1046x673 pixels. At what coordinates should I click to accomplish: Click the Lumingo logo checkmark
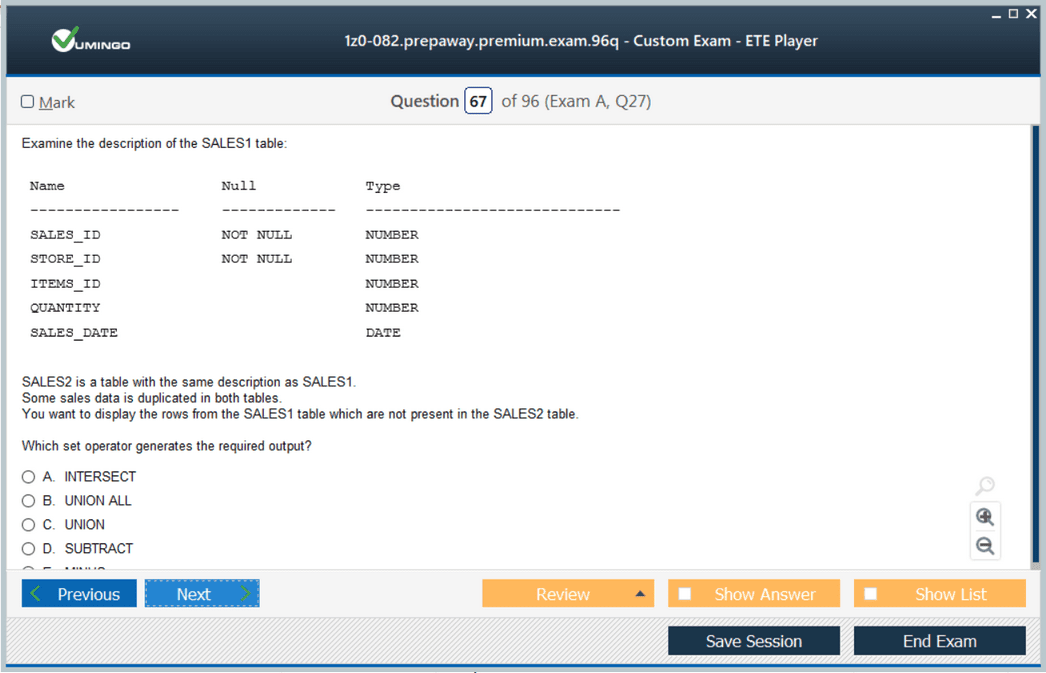(65, 39)
